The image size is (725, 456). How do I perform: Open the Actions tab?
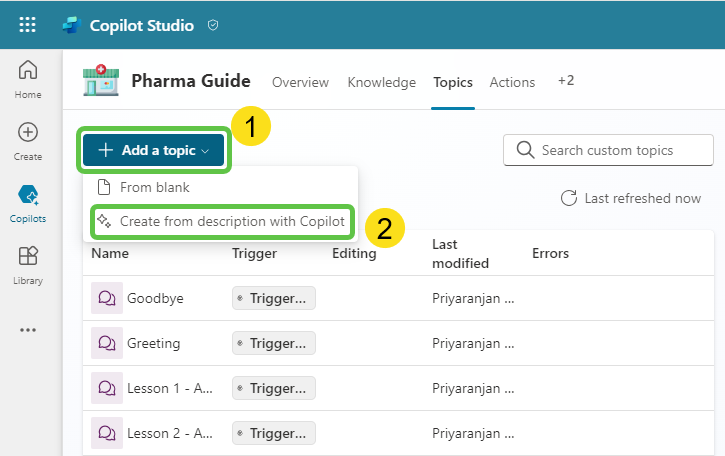point(512,82)
